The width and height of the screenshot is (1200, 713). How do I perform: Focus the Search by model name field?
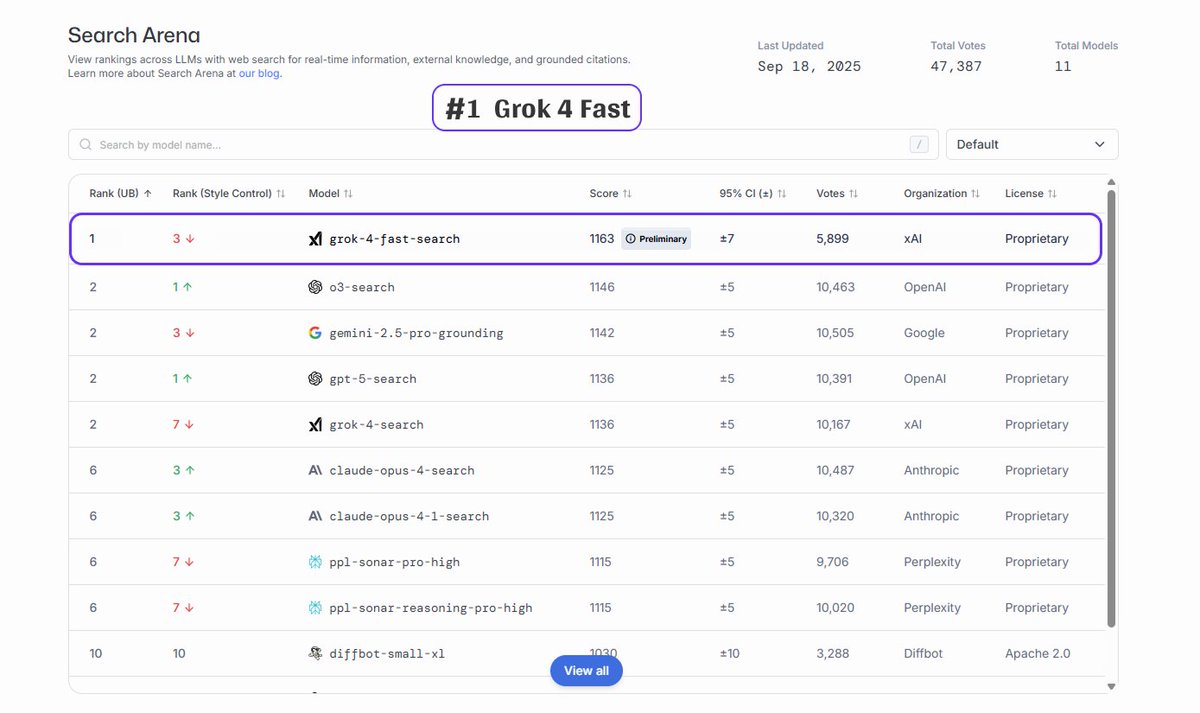[x=503, y=144]
